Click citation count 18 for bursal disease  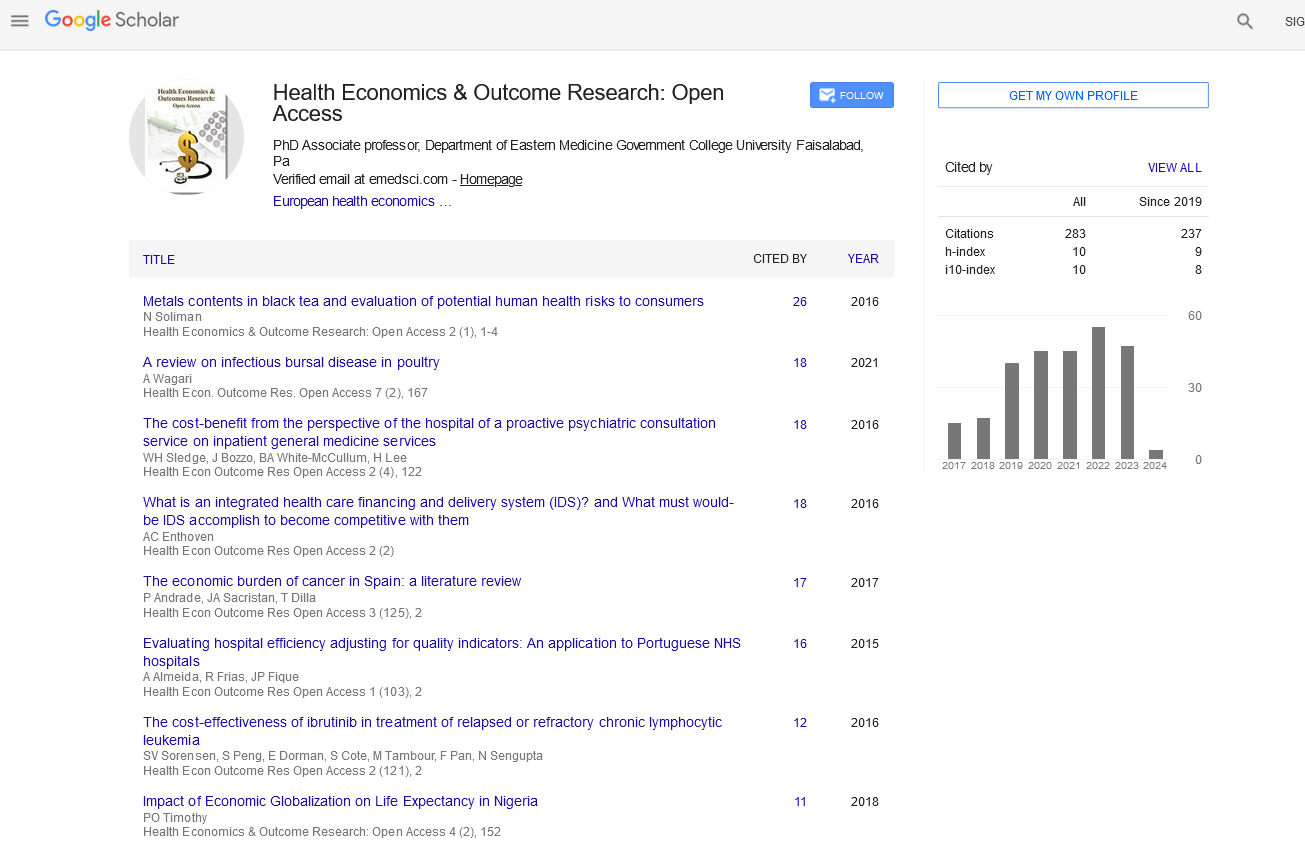[x=800, y=363]
